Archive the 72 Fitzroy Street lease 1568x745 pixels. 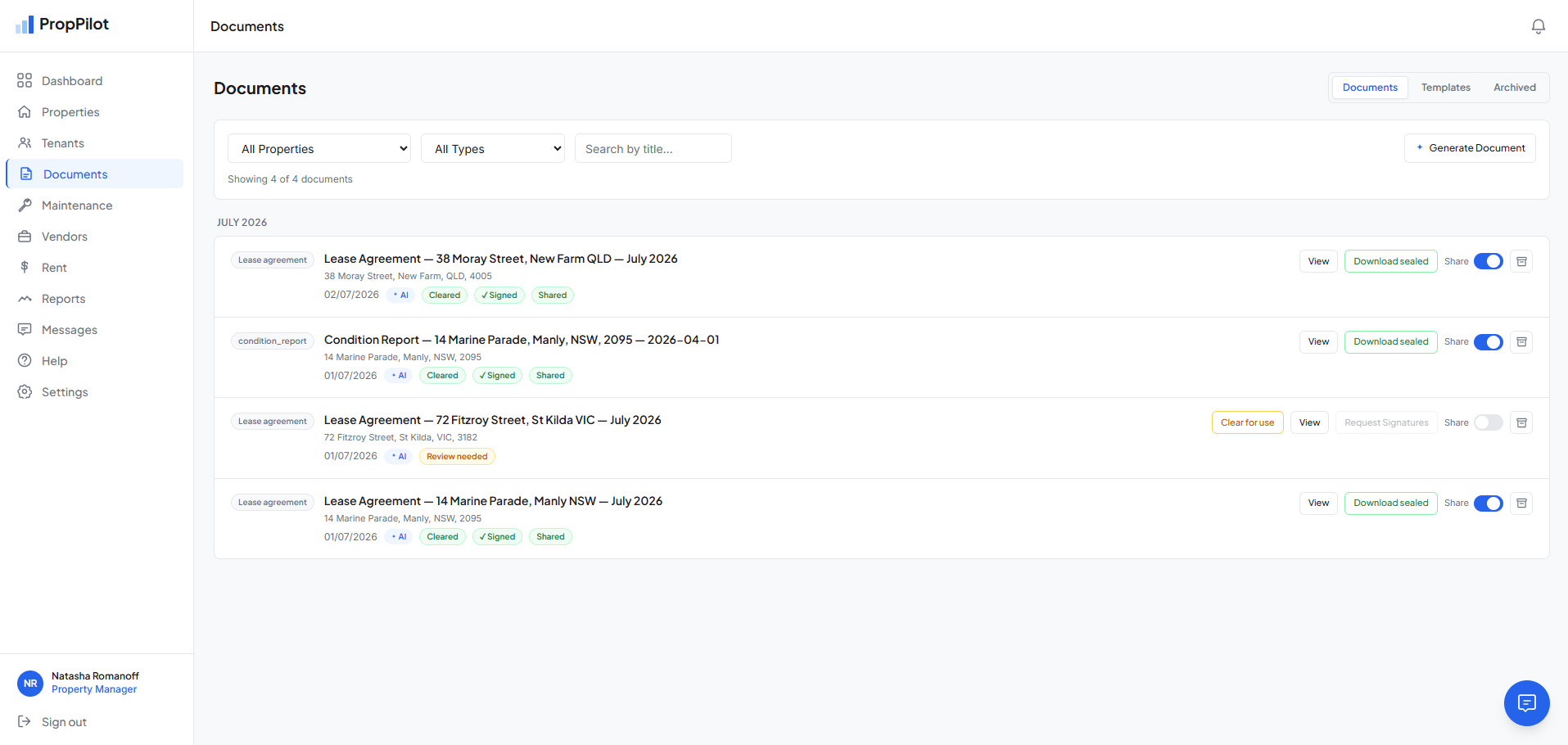point(1521,422)
